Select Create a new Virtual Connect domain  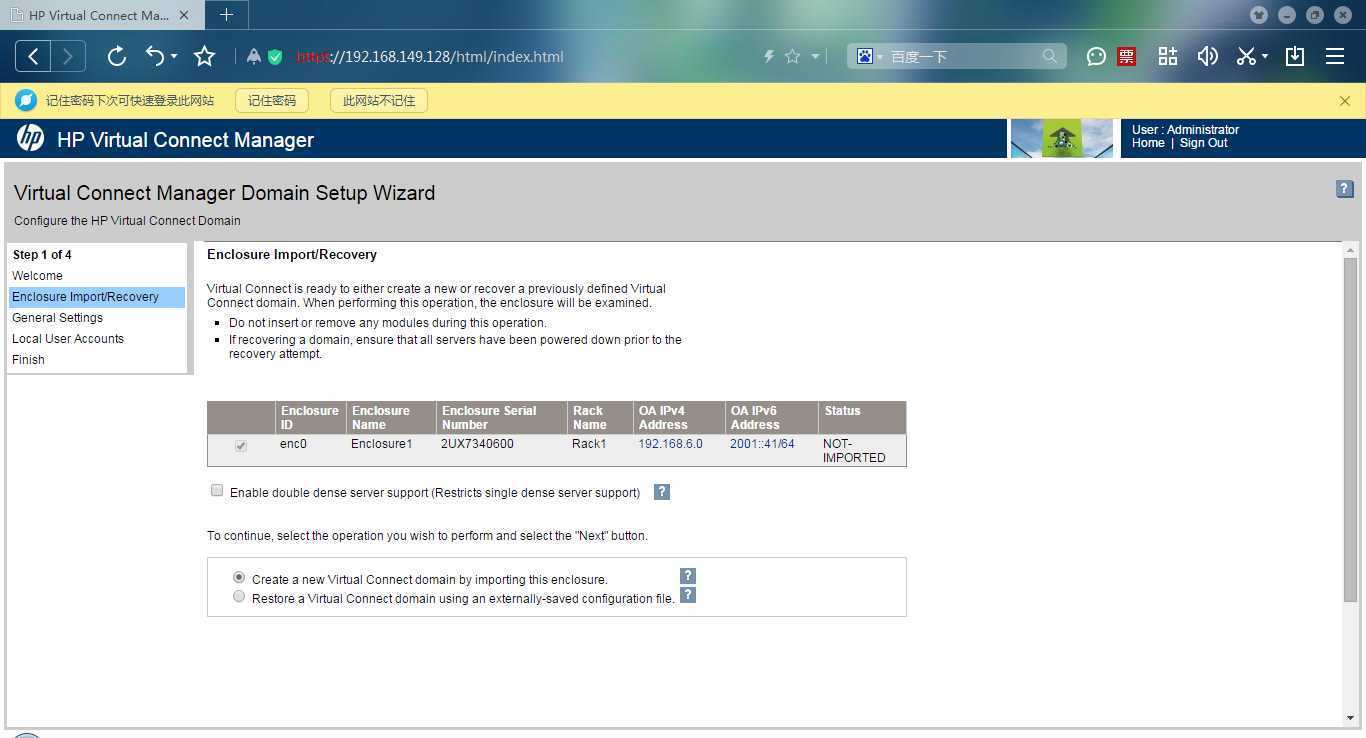click(x=239, y=578)
